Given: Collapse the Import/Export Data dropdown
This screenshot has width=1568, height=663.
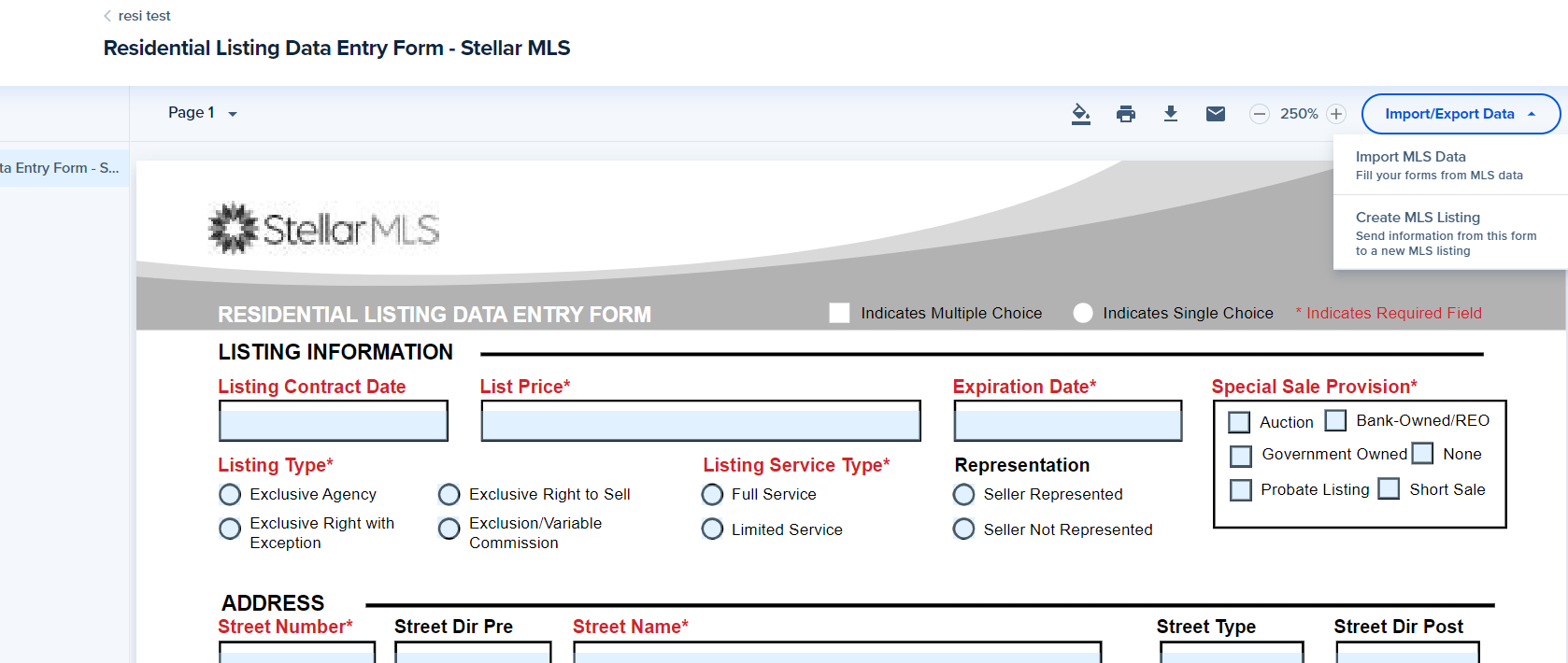Looking at the screenshot, I should coord(1460,114).
